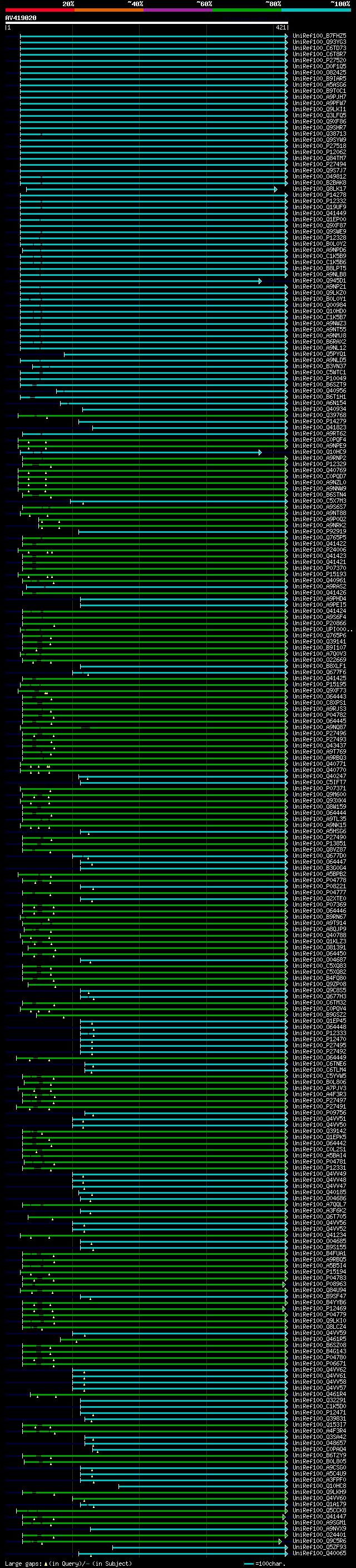
Task: Click the label UniRef100_Q38713
Action: point(319,134)
